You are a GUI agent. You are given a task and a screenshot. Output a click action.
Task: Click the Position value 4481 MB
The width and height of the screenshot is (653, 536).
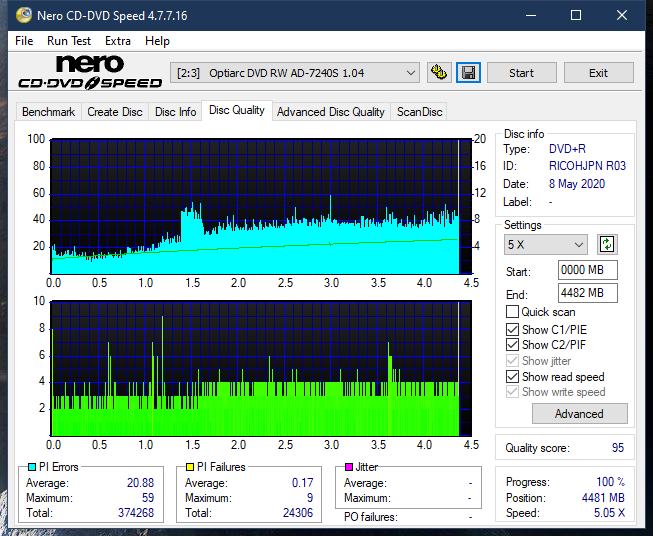click(x=603, y=498)
